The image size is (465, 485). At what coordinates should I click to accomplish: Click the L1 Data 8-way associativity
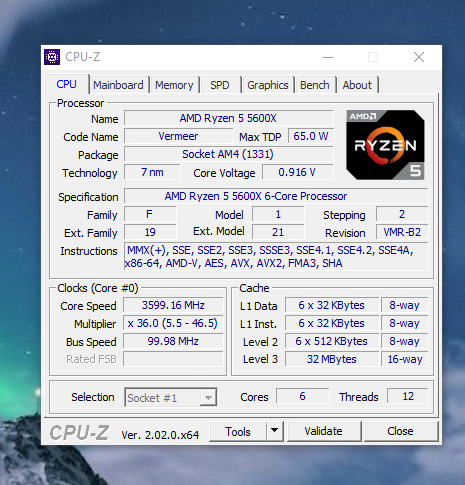click(x=405, y=305)
